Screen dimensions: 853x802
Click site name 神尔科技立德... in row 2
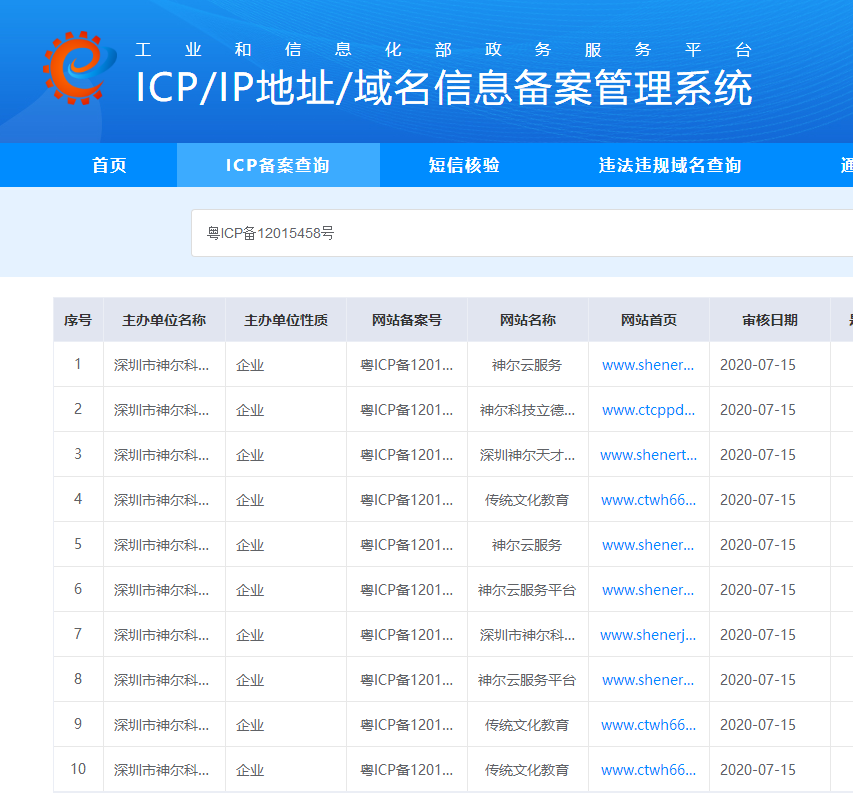527,410
